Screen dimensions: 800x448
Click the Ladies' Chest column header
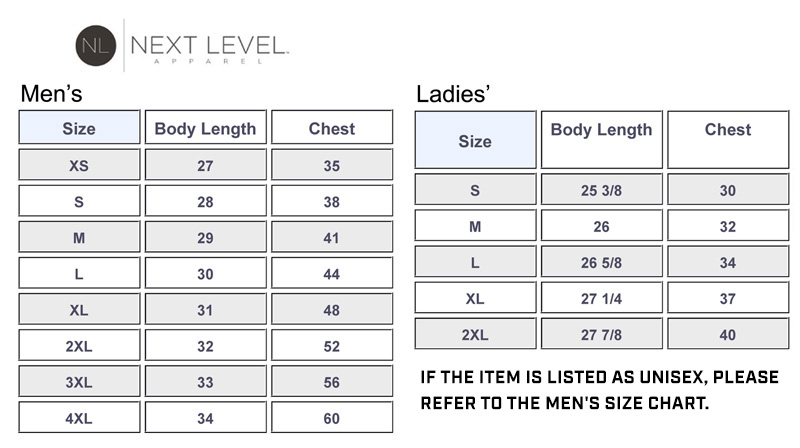[728, 130]
